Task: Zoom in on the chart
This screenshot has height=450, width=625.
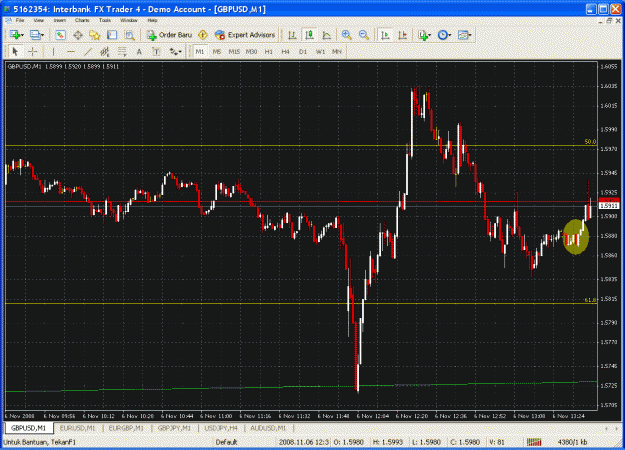Action: [346, 35]
